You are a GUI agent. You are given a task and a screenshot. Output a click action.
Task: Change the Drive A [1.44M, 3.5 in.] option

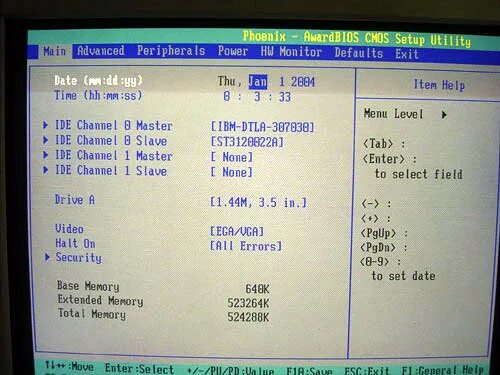point(258,202)
